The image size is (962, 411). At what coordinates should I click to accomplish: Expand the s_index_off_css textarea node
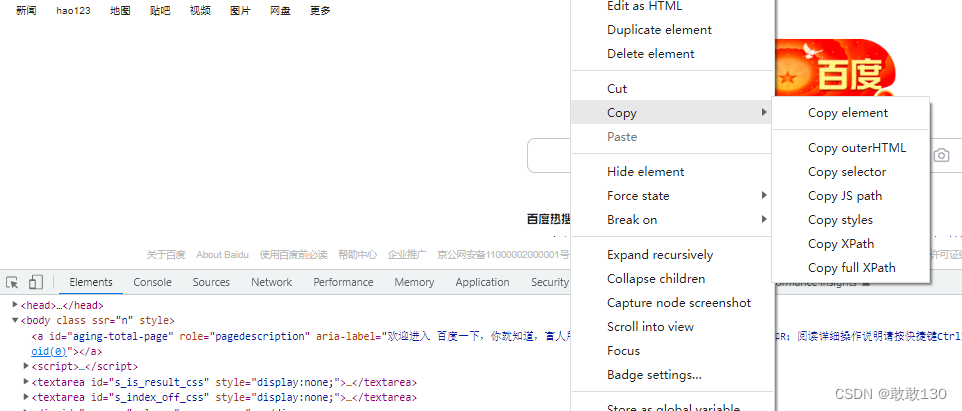[26, 397]
